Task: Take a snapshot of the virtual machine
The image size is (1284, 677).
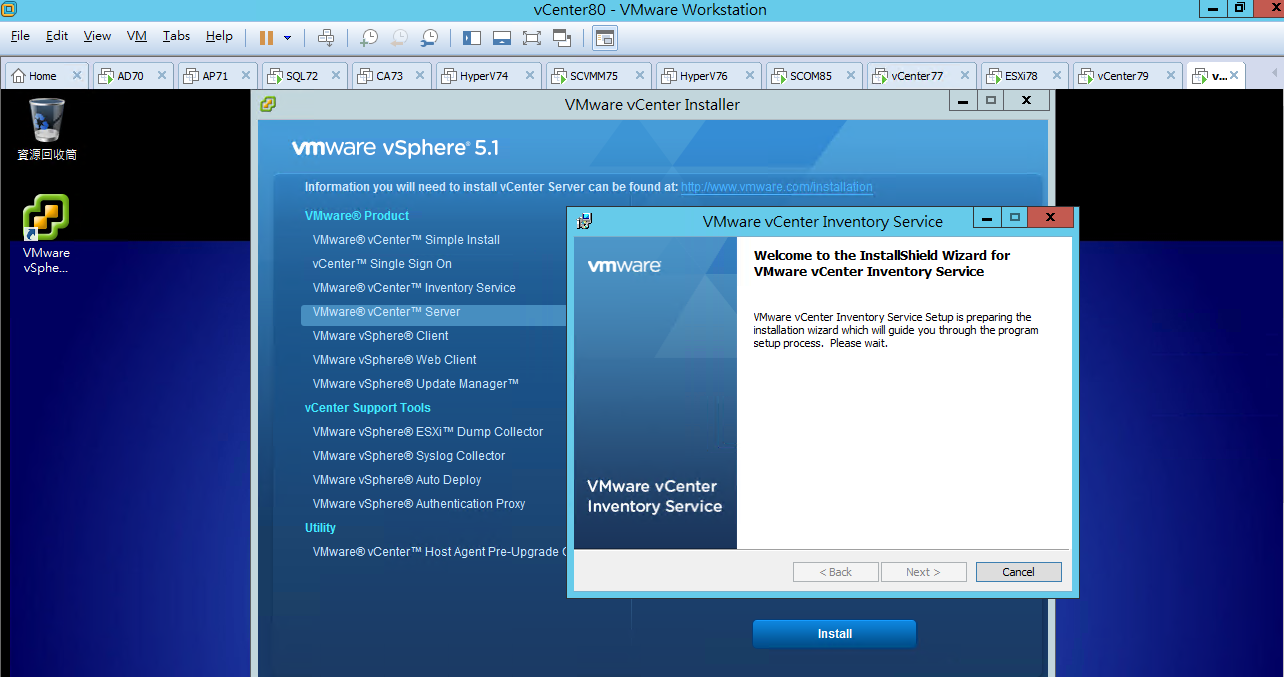Action: (369, 37)
